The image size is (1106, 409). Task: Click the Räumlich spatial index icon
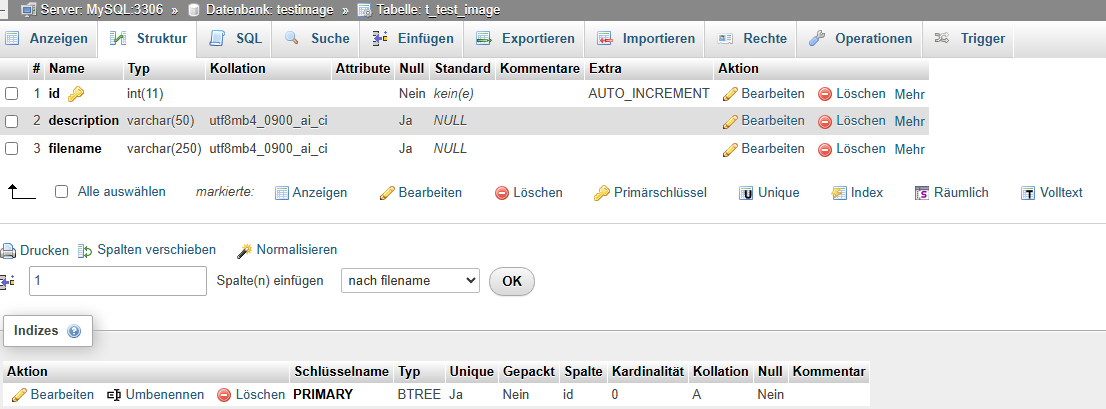[922, 193]
